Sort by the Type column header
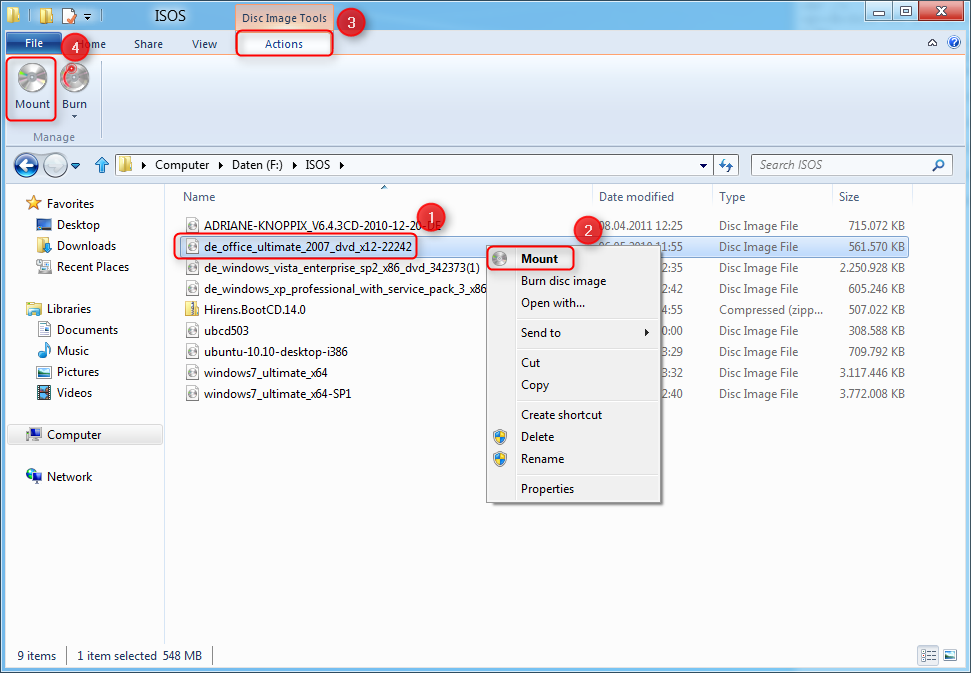Screen dimensions: 971x673 pyautogui.click(x=732, y=197)
